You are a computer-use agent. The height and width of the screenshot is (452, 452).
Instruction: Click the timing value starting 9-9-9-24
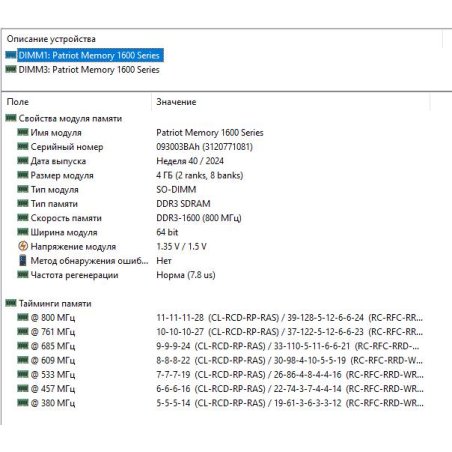pos(288,346)
